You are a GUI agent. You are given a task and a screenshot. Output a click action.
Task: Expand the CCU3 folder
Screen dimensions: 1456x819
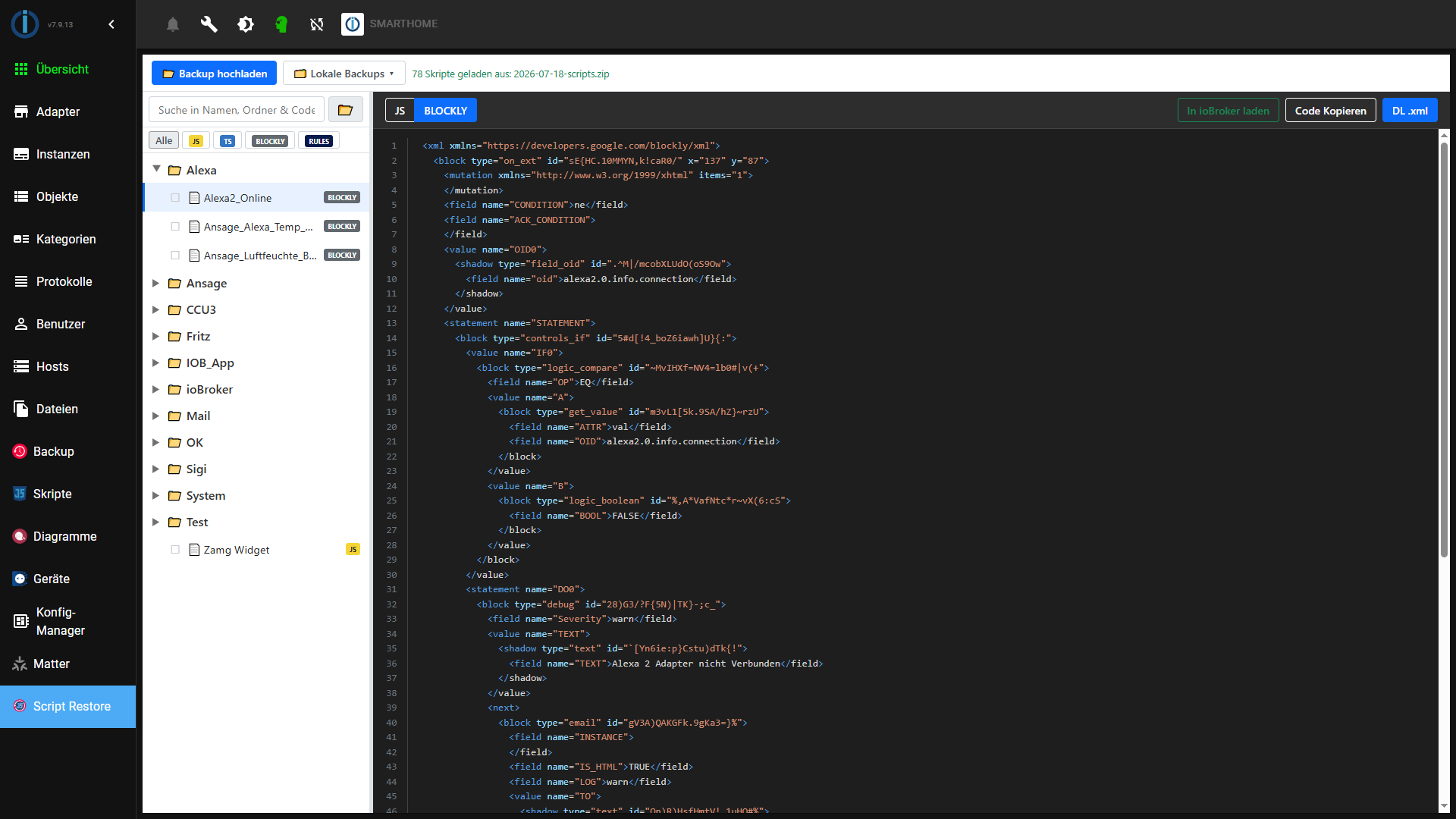(x=155, y=309)
